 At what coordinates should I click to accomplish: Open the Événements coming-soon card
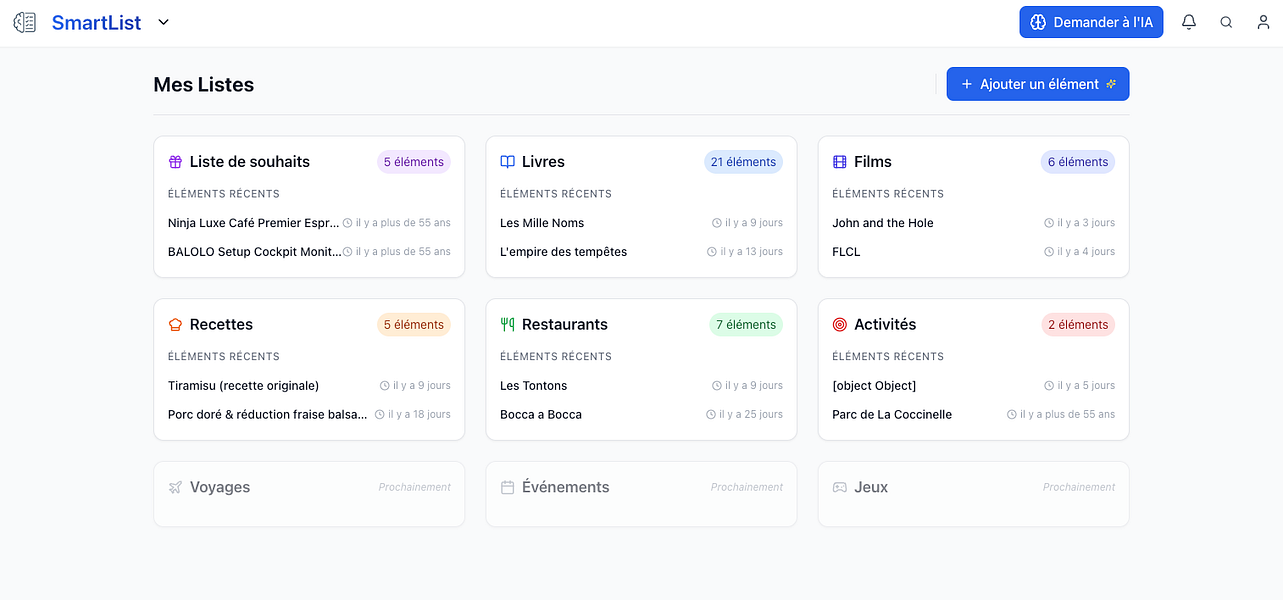(x=640, y=493)
